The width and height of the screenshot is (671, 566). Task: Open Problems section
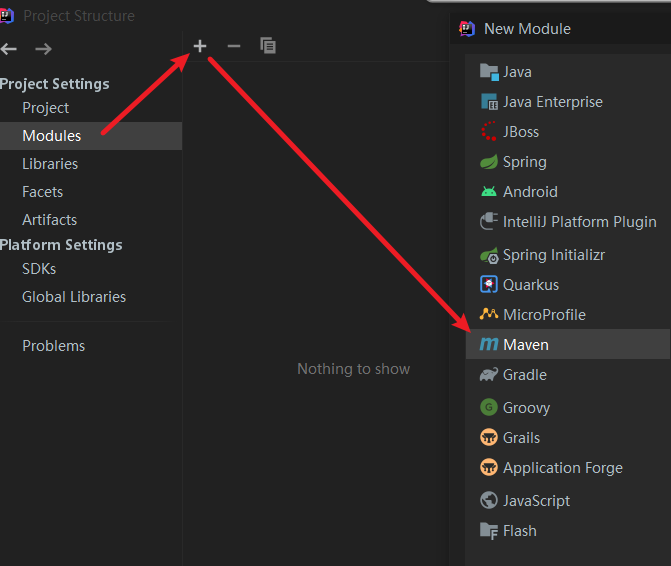[x=53, y=346]
